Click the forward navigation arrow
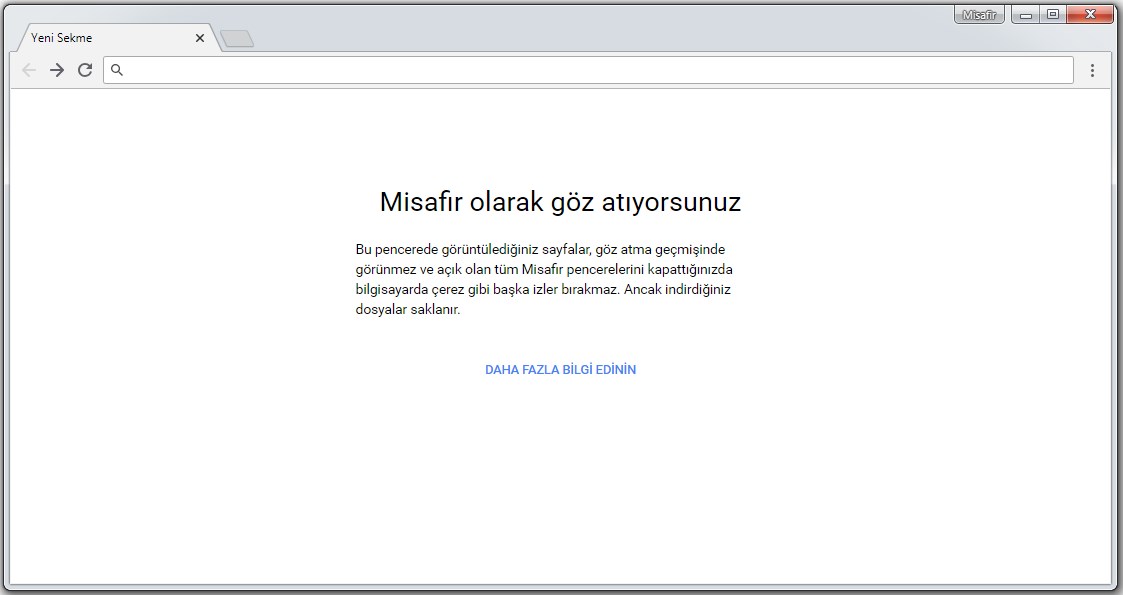The image size is (1123, 595). coord(57,70)
